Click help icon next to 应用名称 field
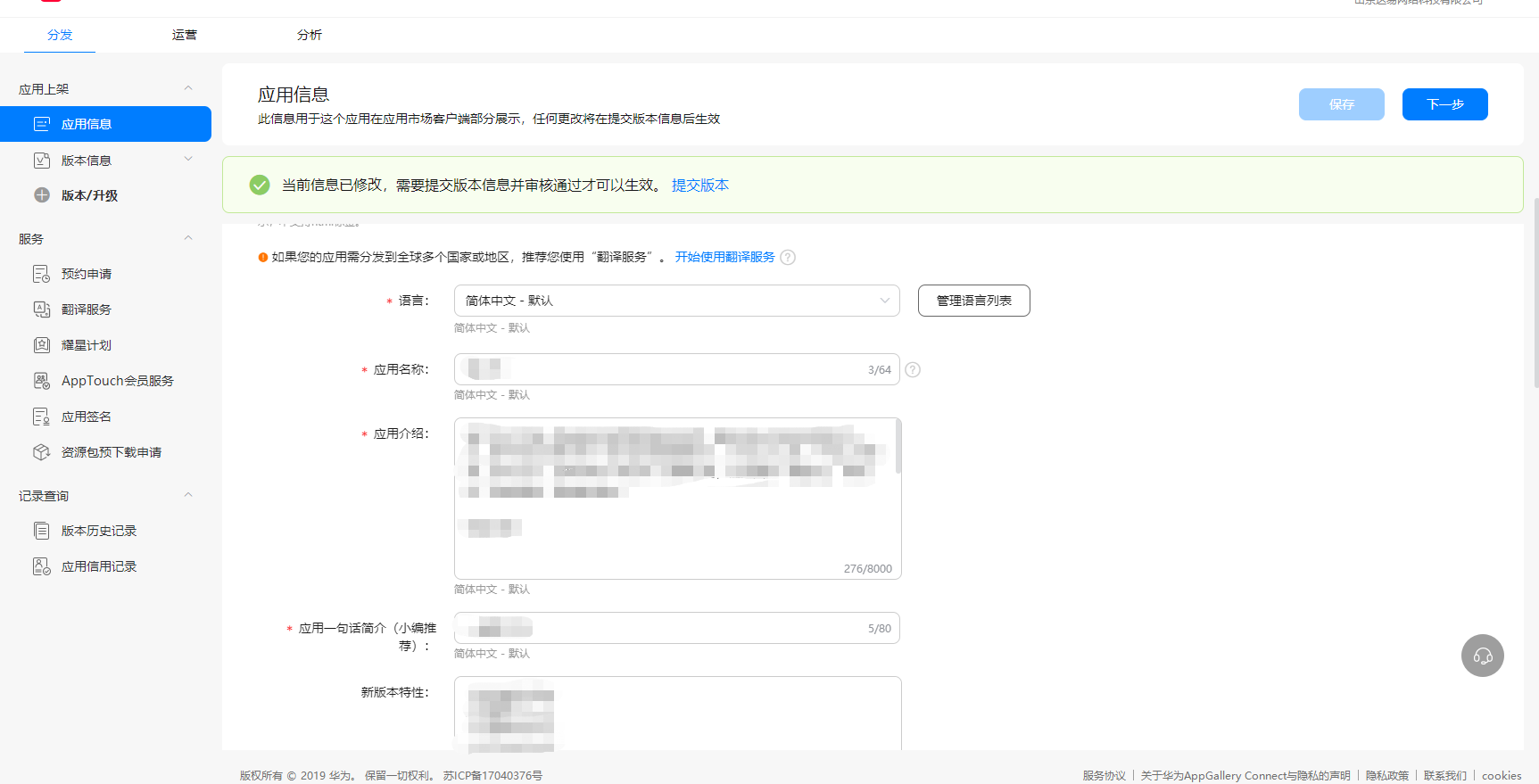The height and width of the screenshot is (784, 1539). point(913,369)
